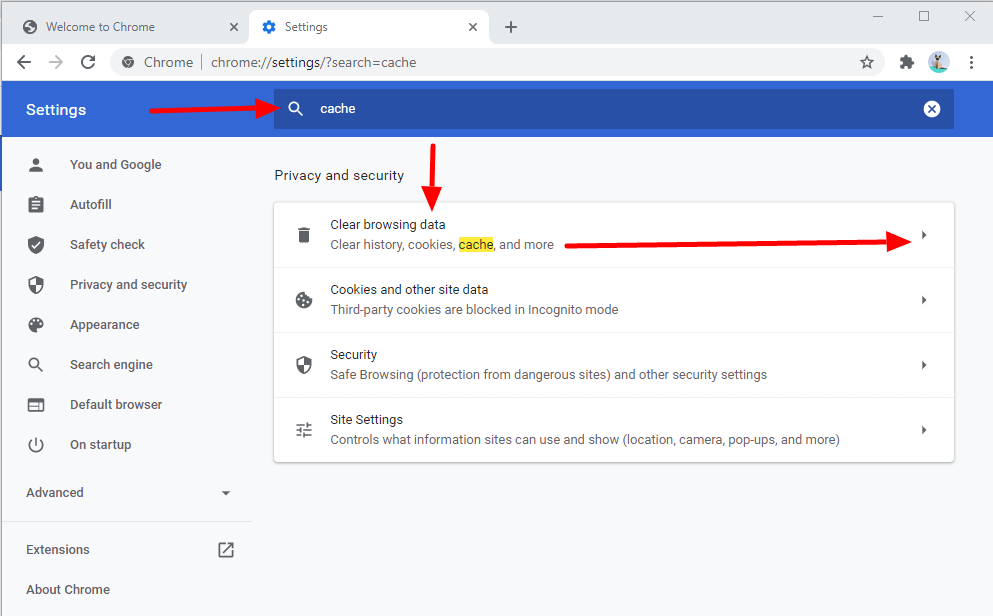Reload the page with refresh icon
Screen dimensions: 993x616
88,62
